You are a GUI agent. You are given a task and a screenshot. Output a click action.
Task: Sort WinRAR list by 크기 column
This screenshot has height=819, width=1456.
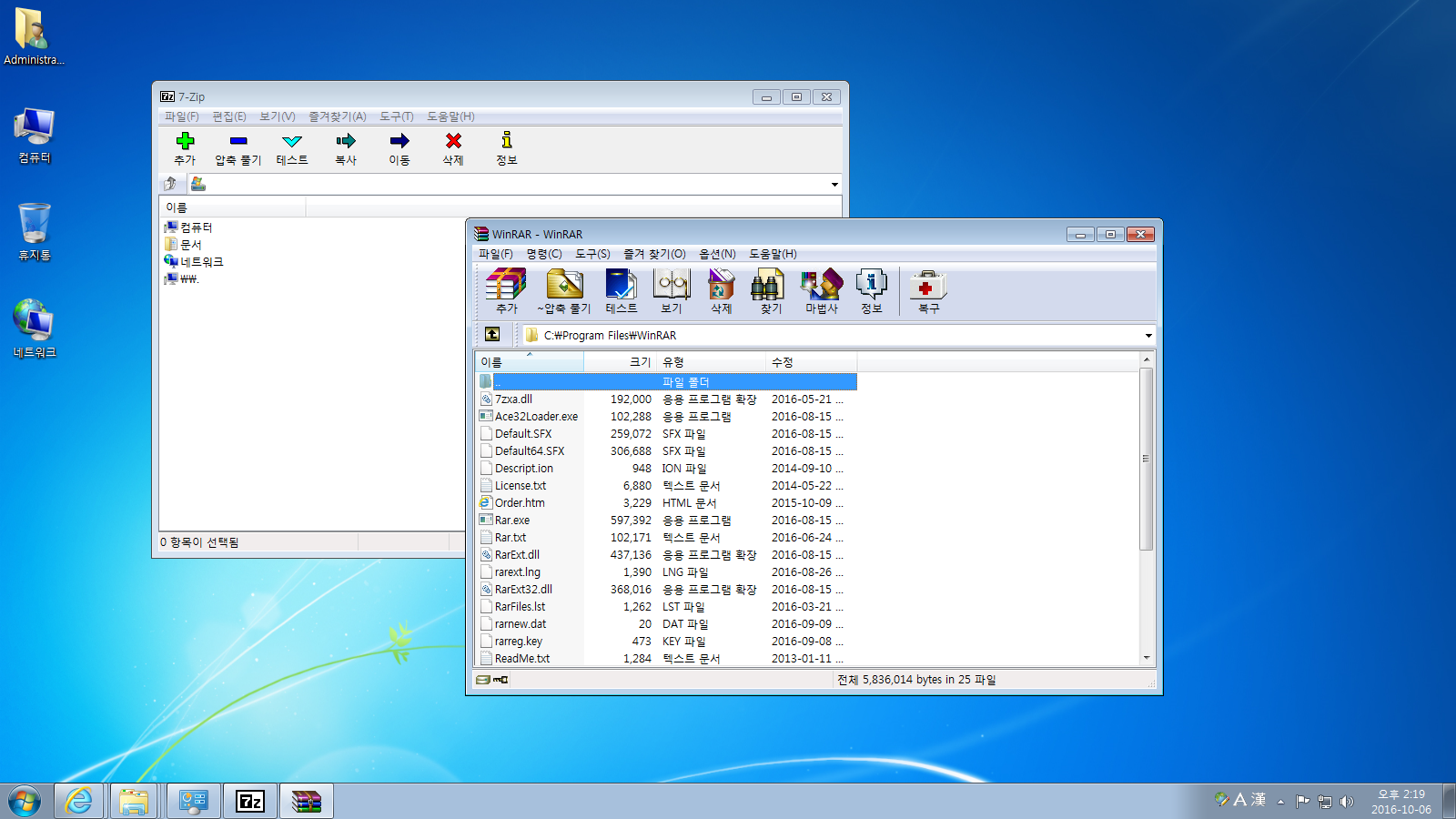click(620, 362)
